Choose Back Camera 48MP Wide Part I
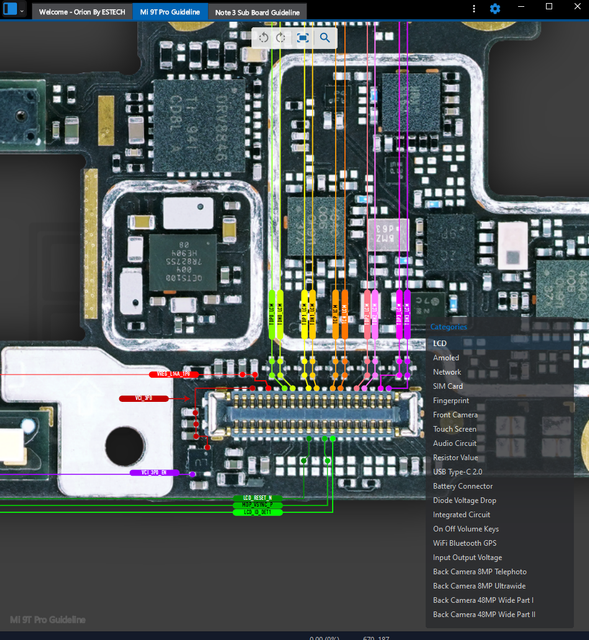This screenshot has height=640, width=589. coord(500,600)
